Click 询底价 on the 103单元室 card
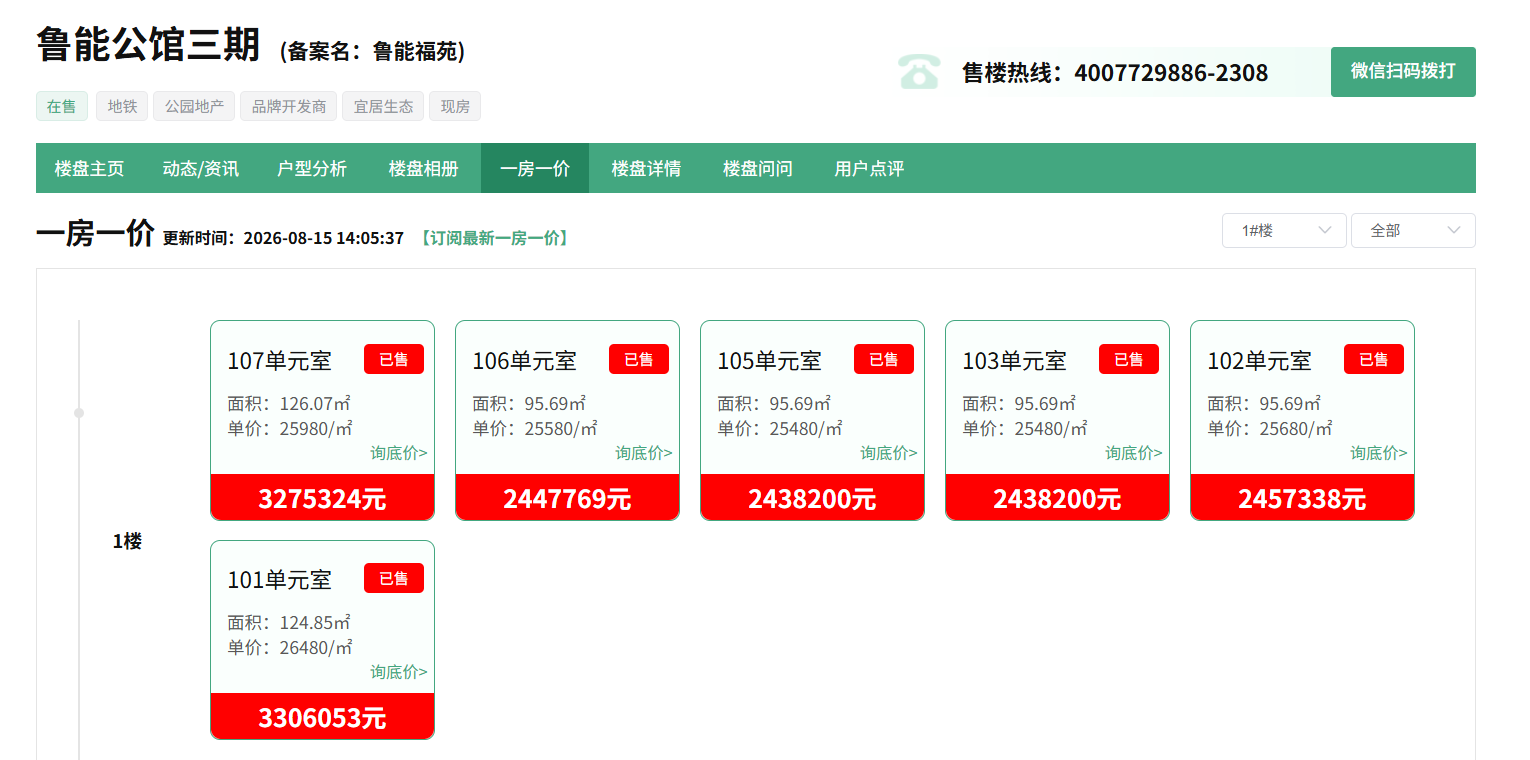Viewport: 1530px width, 760px height. [1134, 453]
